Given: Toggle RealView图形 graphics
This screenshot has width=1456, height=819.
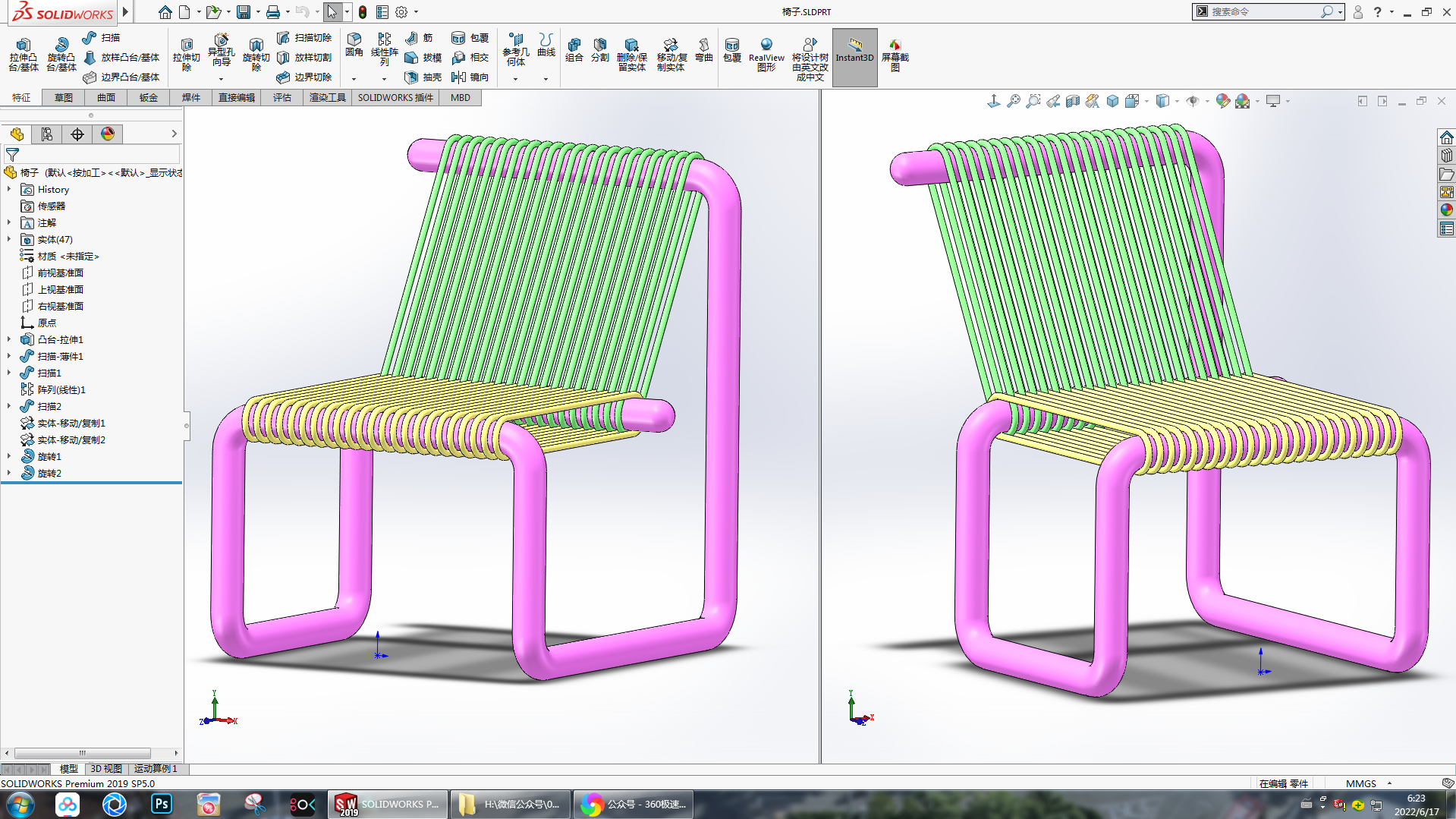Looking at the screenshot, I should (x=766, y=55).
